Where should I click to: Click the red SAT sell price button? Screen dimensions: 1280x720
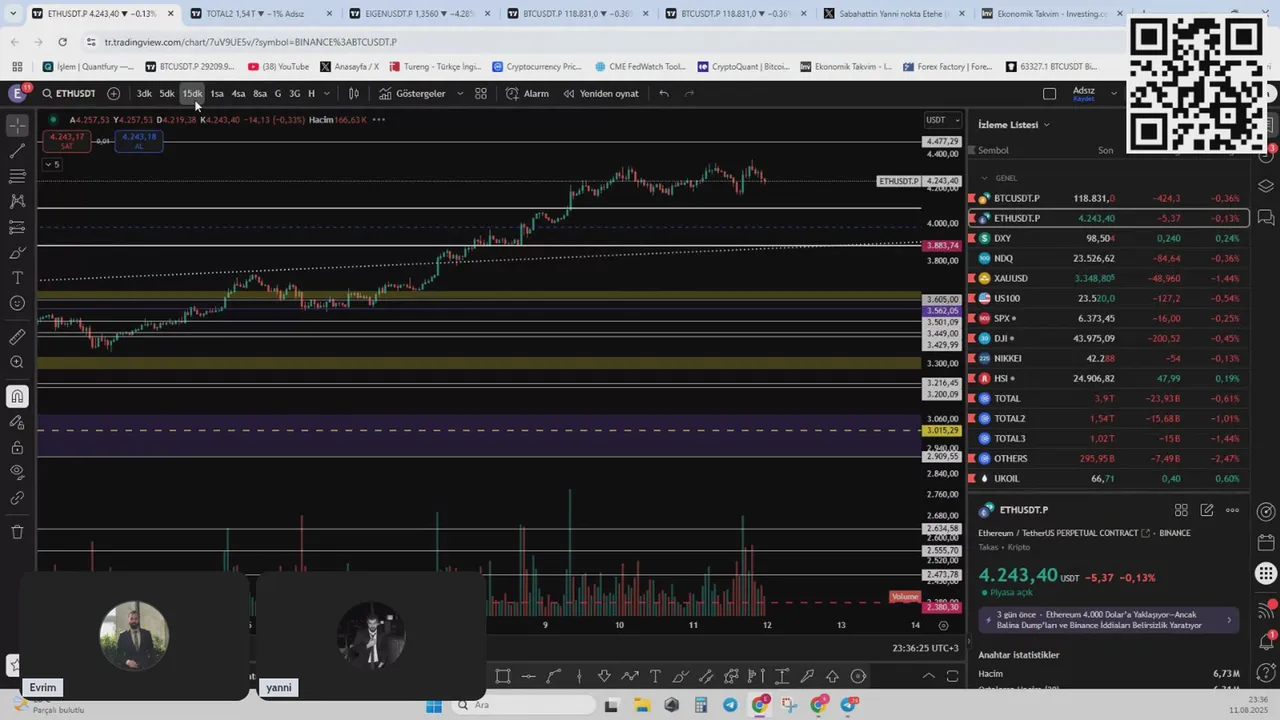point(66,141)
